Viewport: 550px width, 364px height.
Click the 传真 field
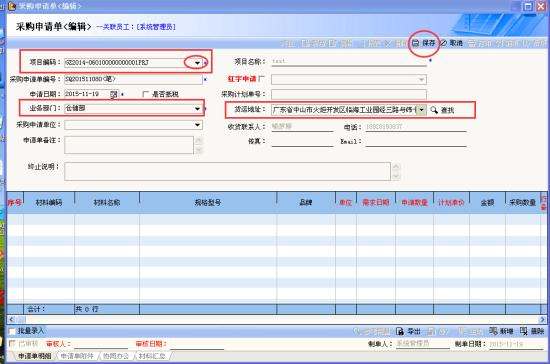[x=302, y=142]
